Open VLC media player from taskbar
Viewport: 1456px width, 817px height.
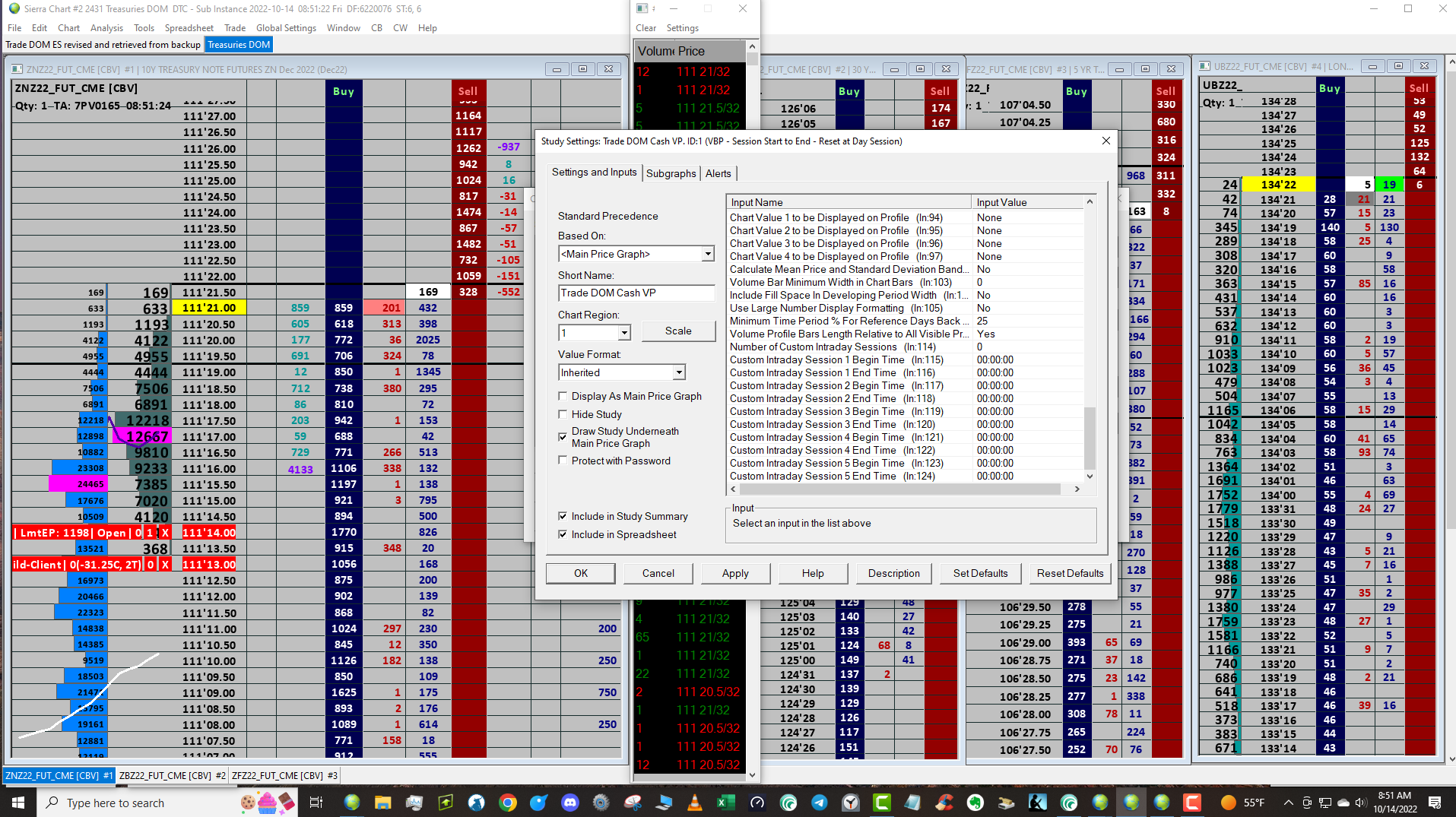(x=694, y=803)
